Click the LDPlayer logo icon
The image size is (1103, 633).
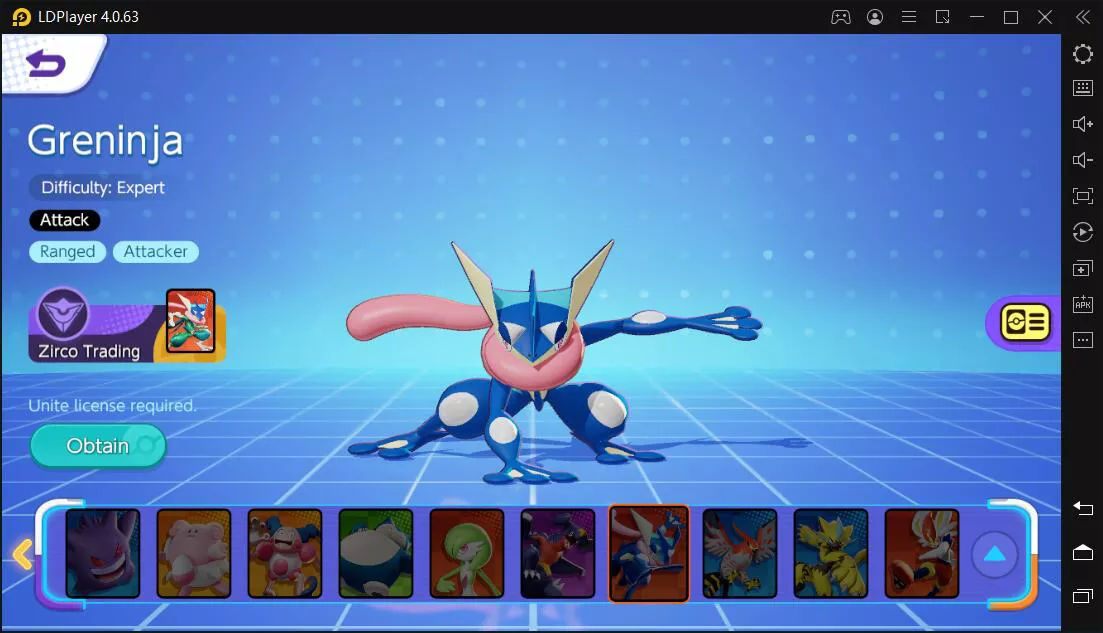(22, 17)
